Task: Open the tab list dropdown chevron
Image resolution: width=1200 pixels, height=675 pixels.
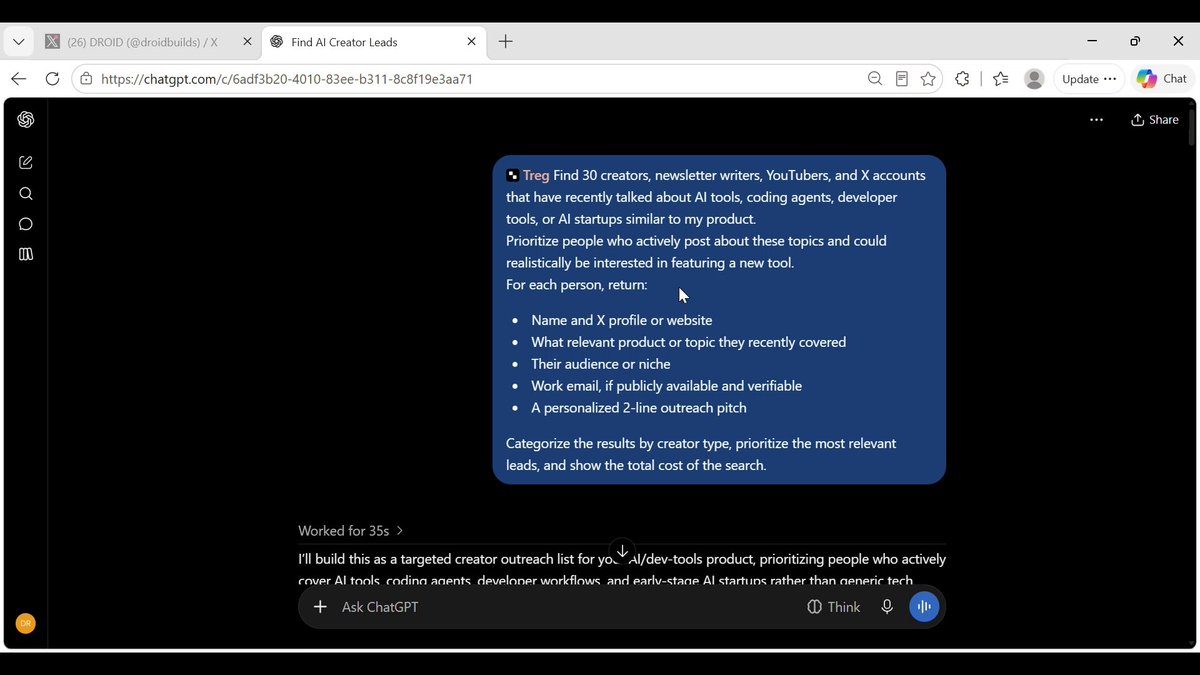Action: coord(18,42)
